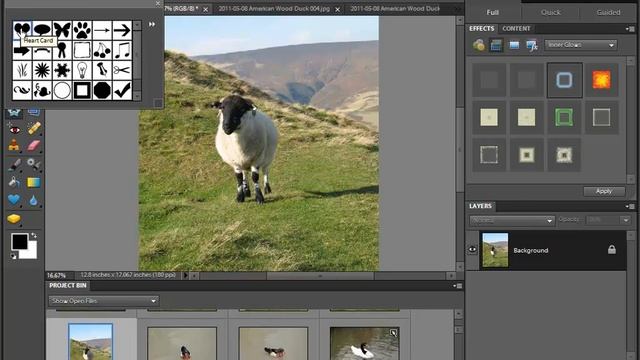Screen dimensions: 640x360
Task: Choose the Butterfly shape
Action: (62, 29)
